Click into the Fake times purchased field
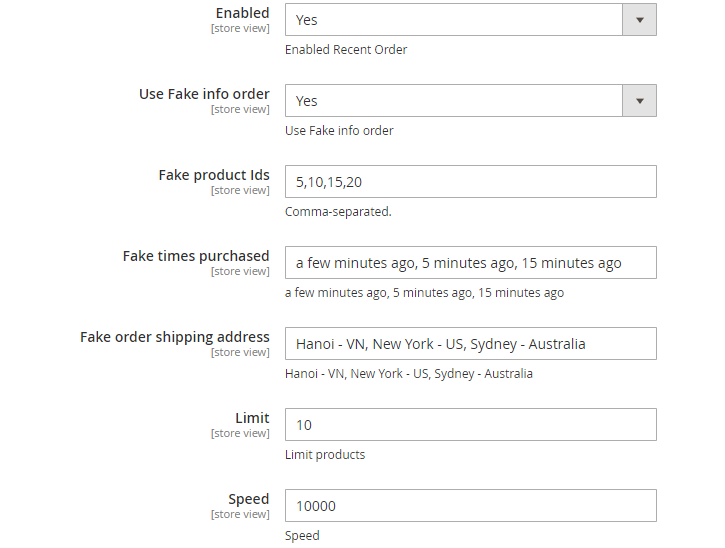The height and width of the screenshot is (548, 725). pos(470,263)
